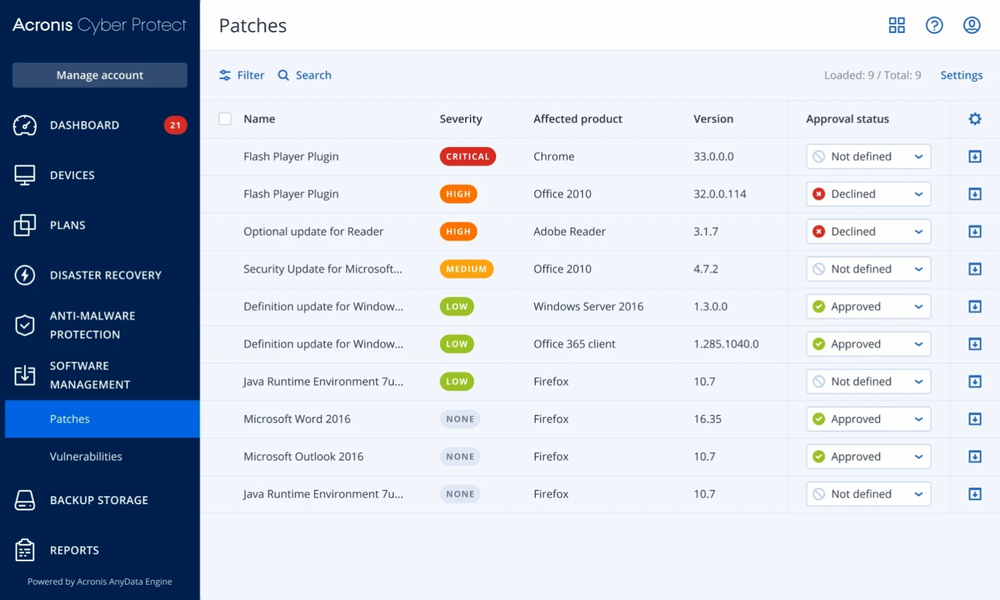Sort by Approval status column header
The image size is (1000, 600).
tap(847, 119)
